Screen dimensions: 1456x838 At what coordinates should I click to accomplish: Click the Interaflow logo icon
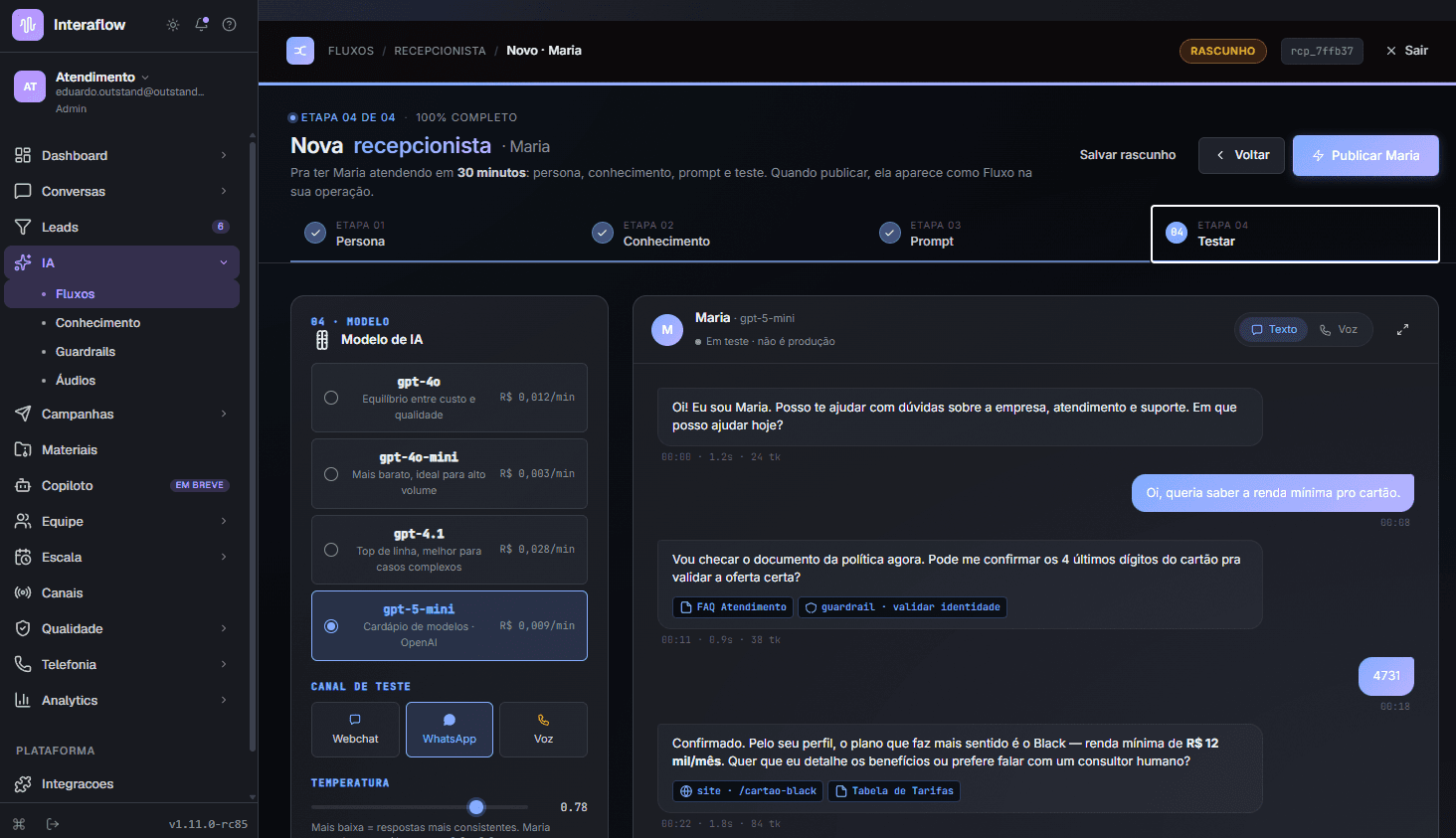[28, 25]
